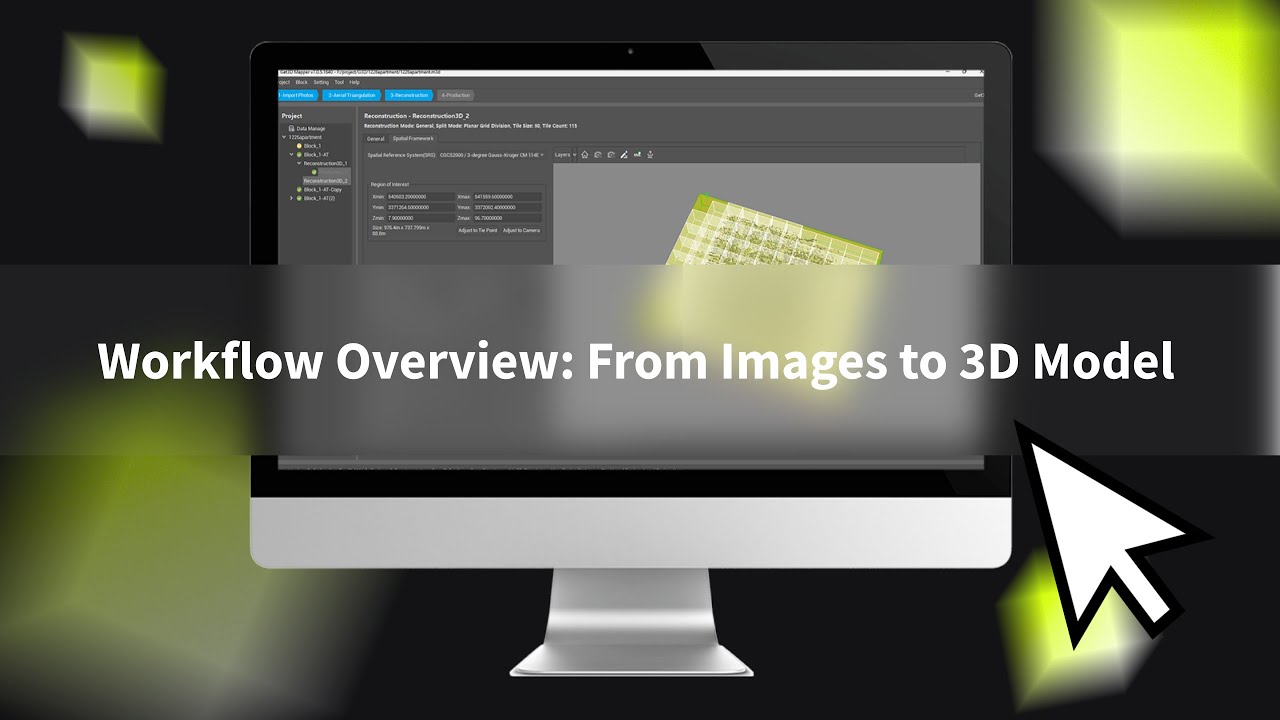1280x720 pixels.
Task: Click the yellow status dot beside Block_1
Action: [x=299, y=146]
